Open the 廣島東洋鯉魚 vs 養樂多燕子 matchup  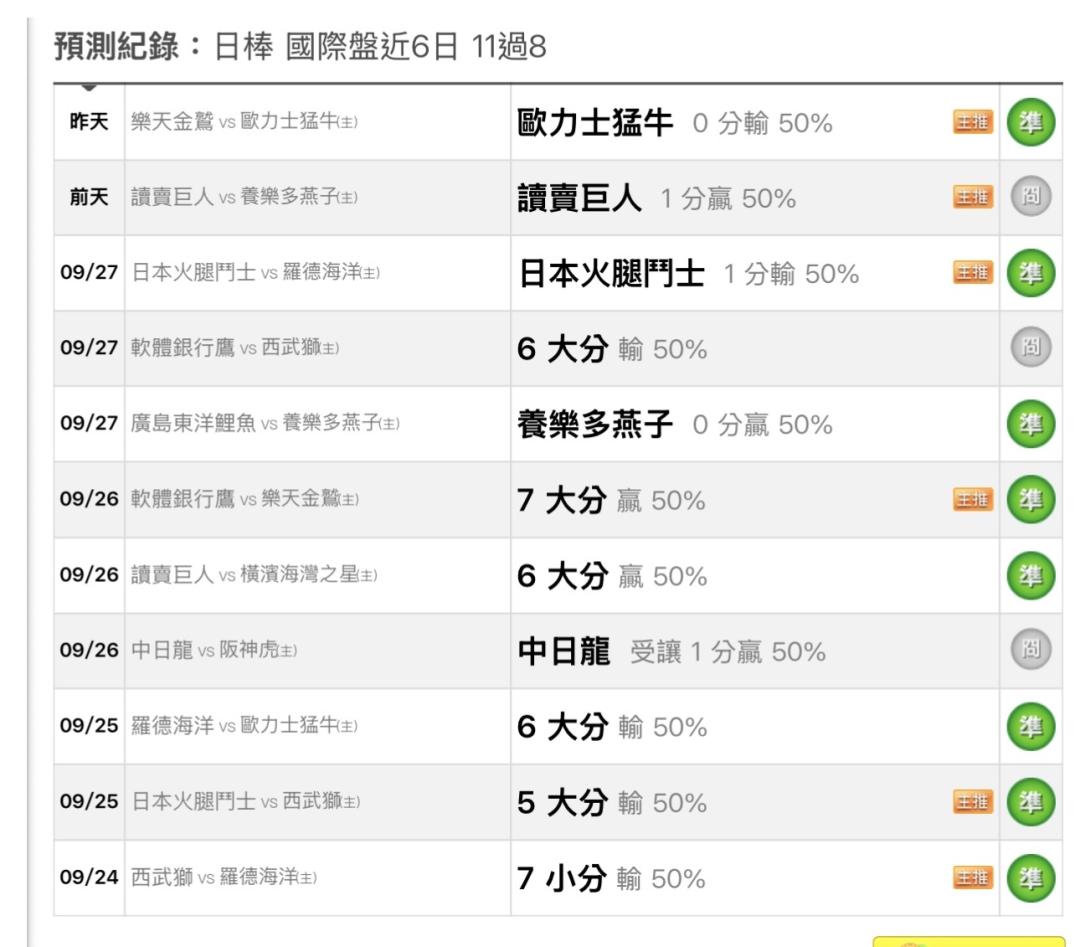click(266, 425)
